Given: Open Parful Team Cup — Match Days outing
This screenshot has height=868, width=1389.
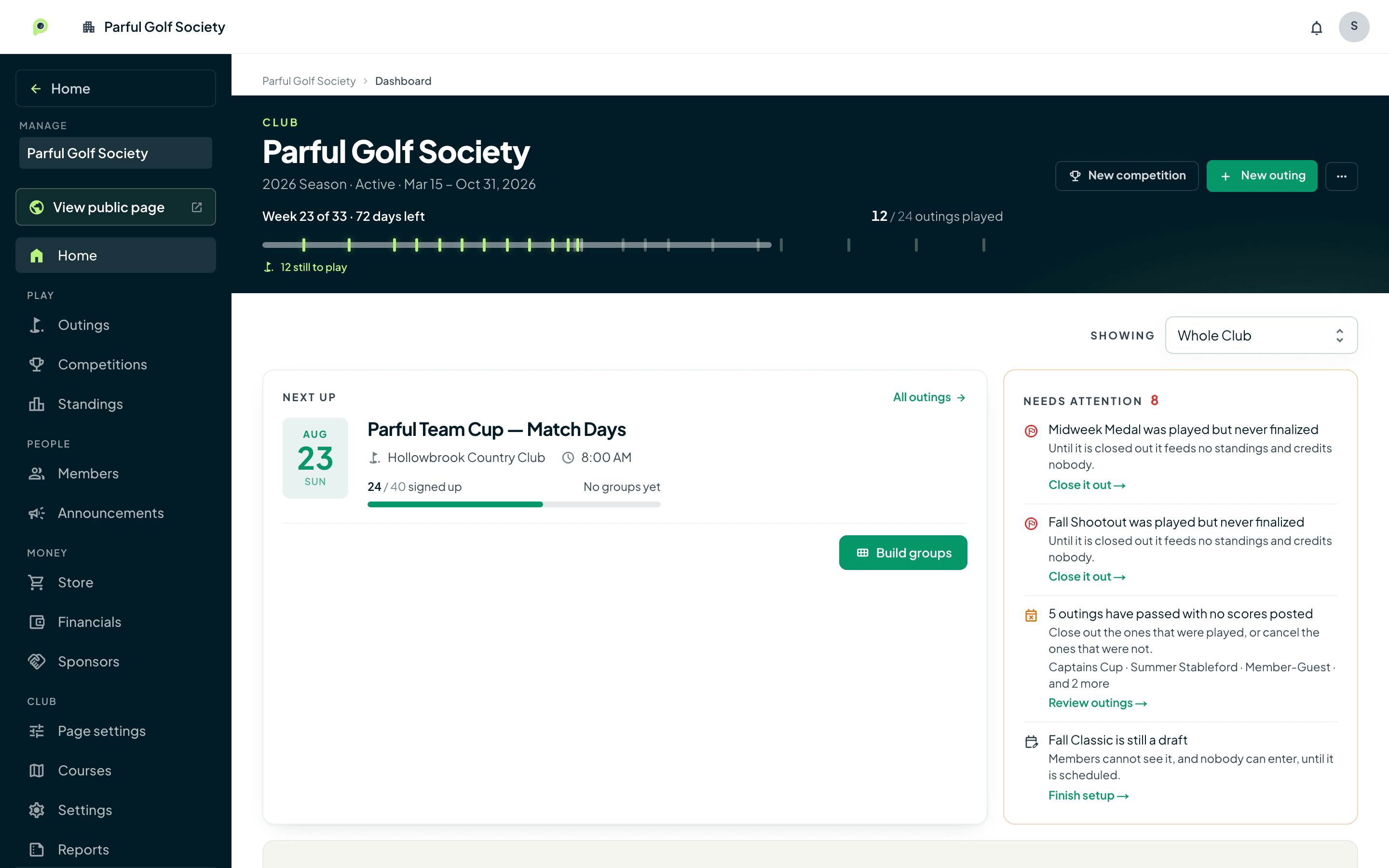Looking at the screenshot, I should (x=496, y=429).
